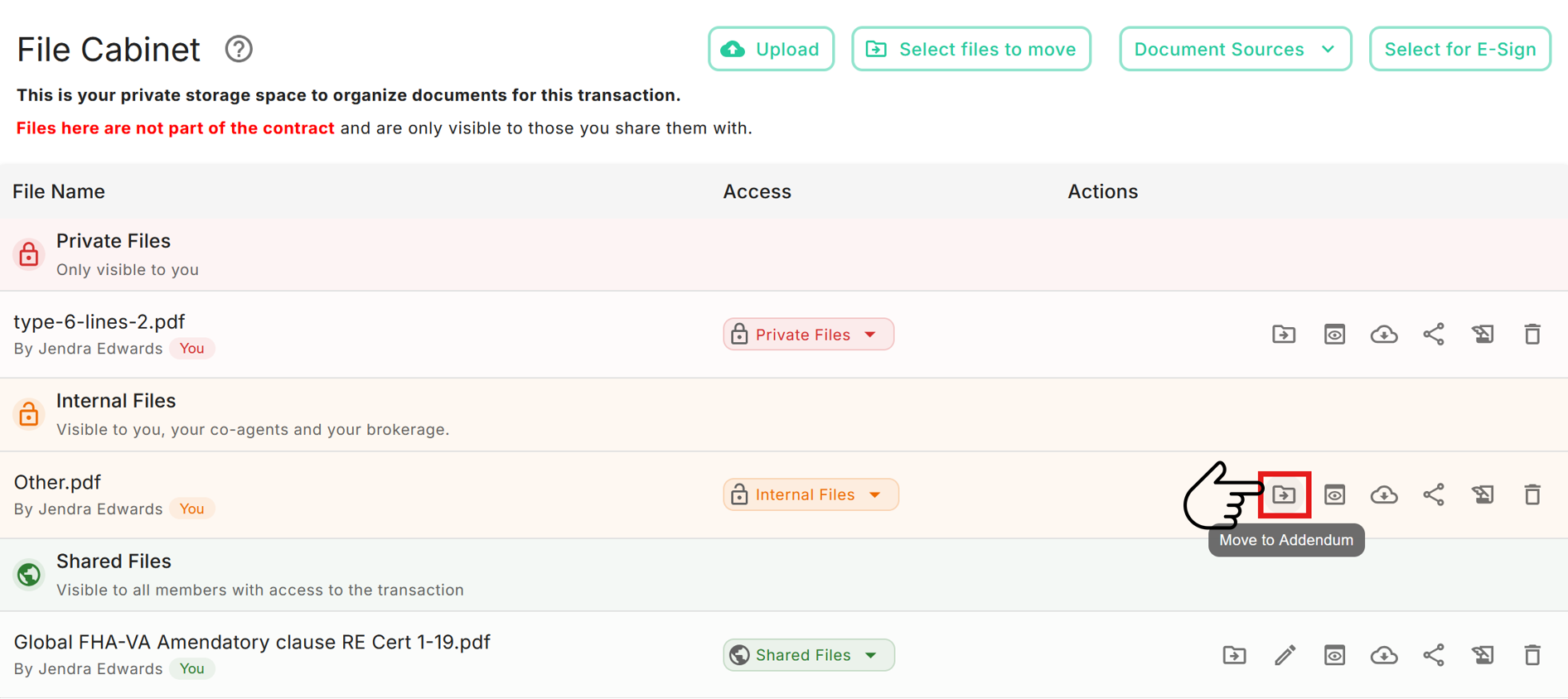Share Global FHA-VA Amendatory file using share icon
The image size is (1568, 699).
tap(1434, 655)
